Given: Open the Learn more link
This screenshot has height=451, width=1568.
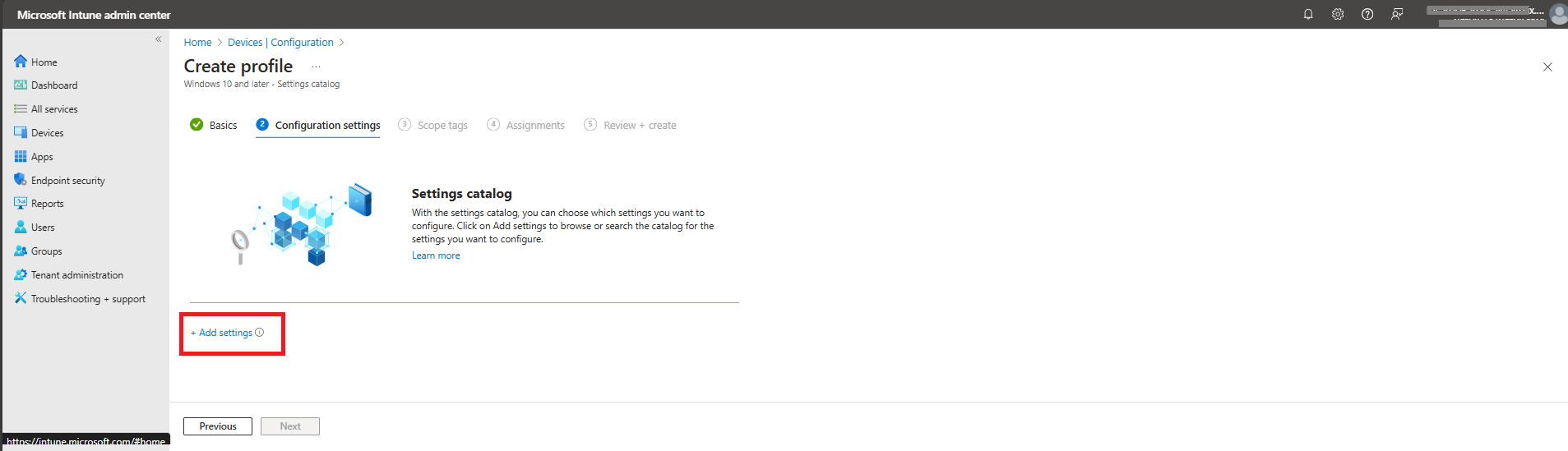Looking at the screenshot, I should (x=436, y=255).
